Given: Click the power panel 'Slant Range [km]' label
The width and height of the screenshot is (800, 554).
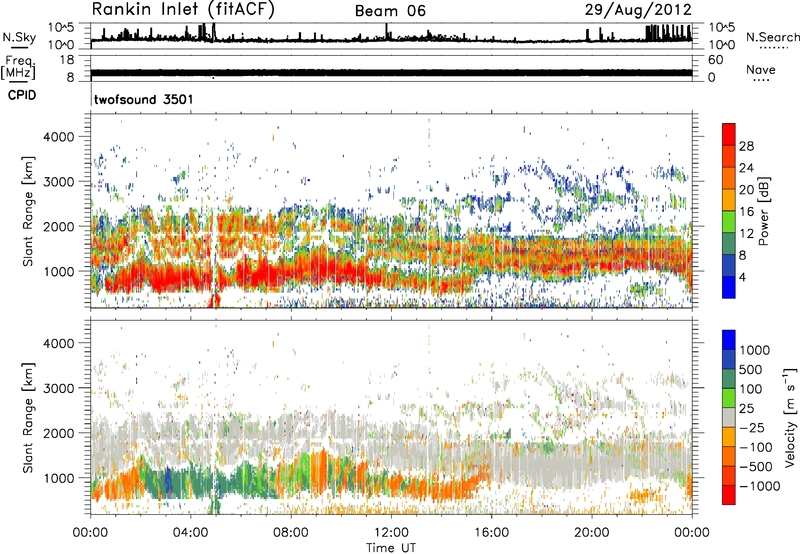Looking at the screenshot, I should click(28, 211).
